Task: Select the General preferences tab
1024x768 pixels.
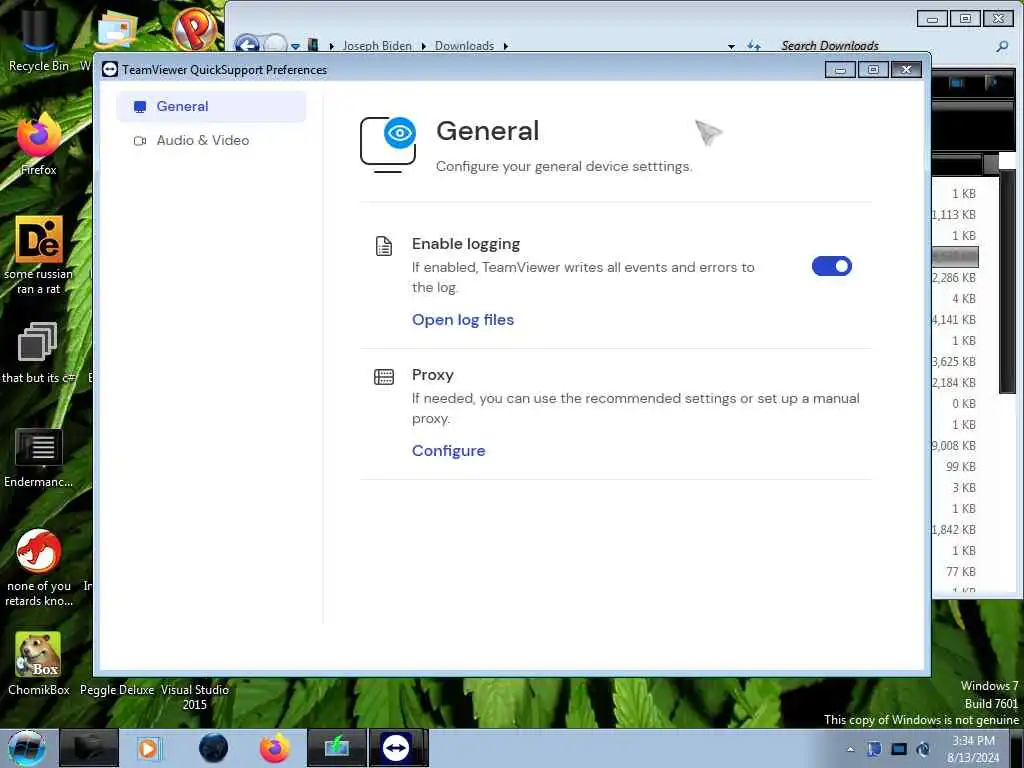Action: (x=210, y=106)
